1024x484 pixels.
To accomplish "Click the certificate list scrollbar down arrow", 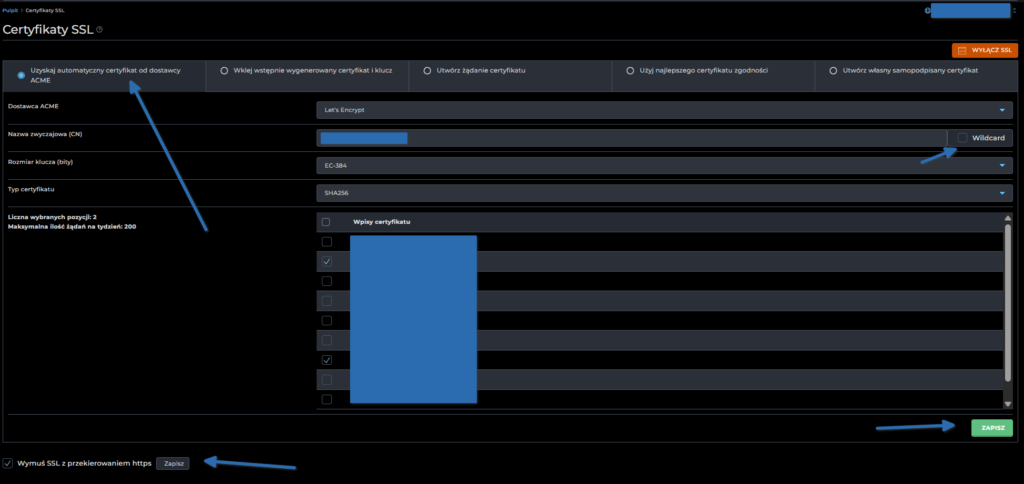I will [1007, 404].
